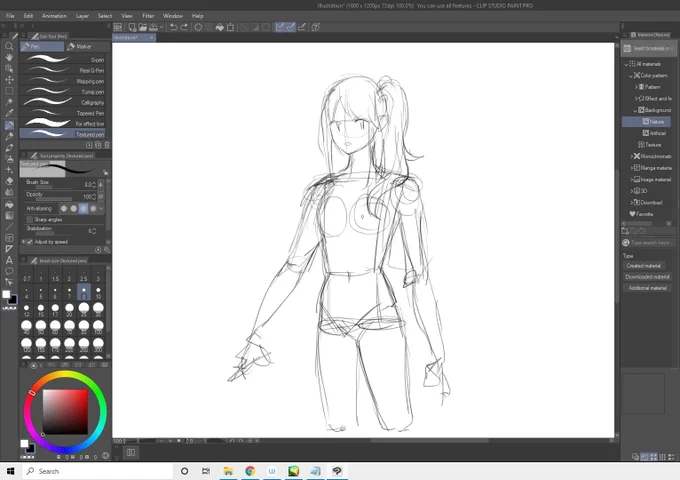Select brush size preset 10
Viewport: 680px width, 480px height.
(98, 293)
